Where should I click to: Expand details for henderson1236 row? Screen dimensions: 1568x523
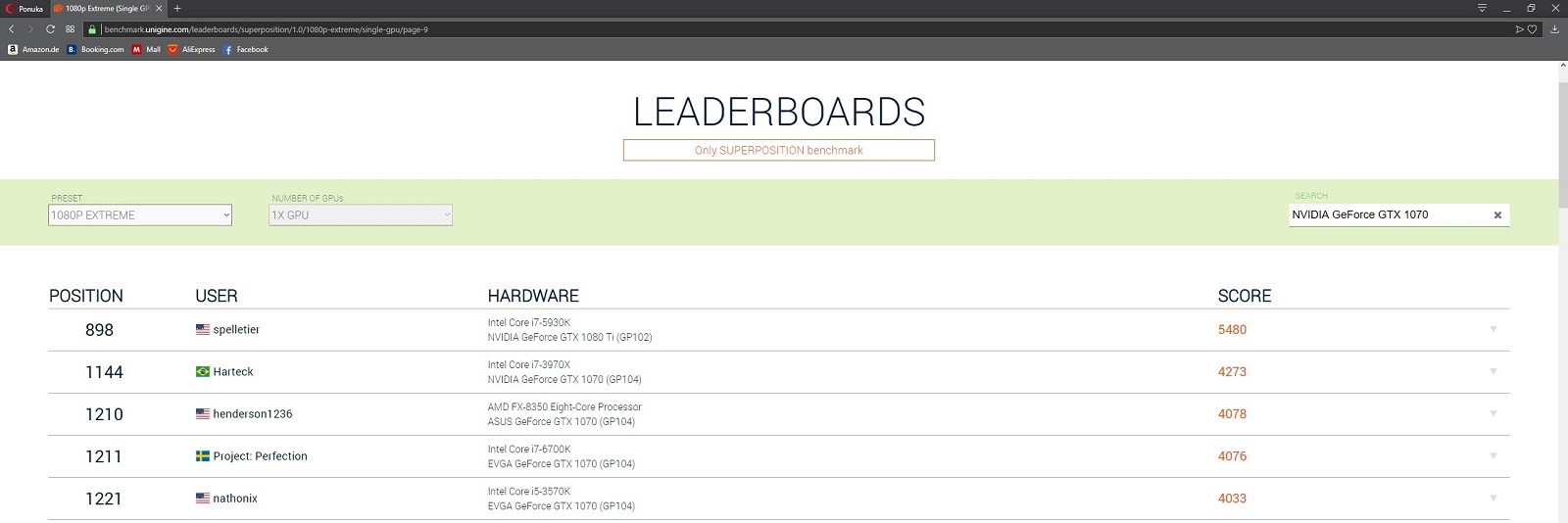(x=1494, y=413)
